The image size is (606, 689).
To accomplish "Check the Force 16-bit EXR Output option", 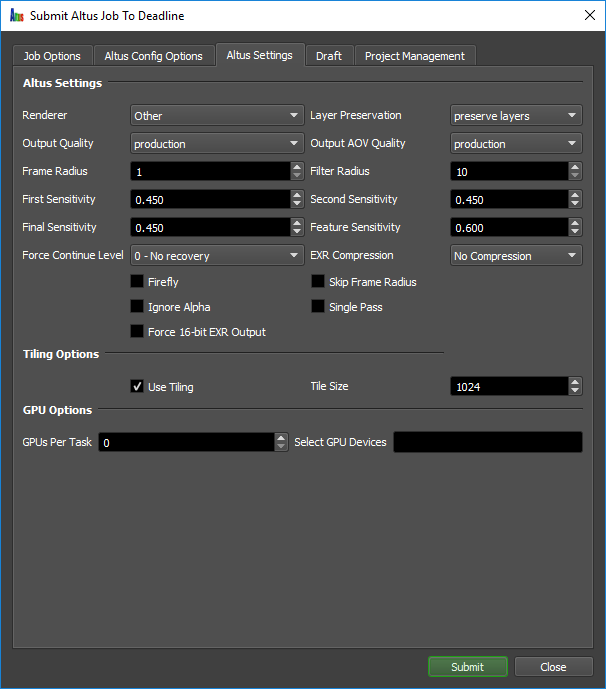I will tap(137, 331).
